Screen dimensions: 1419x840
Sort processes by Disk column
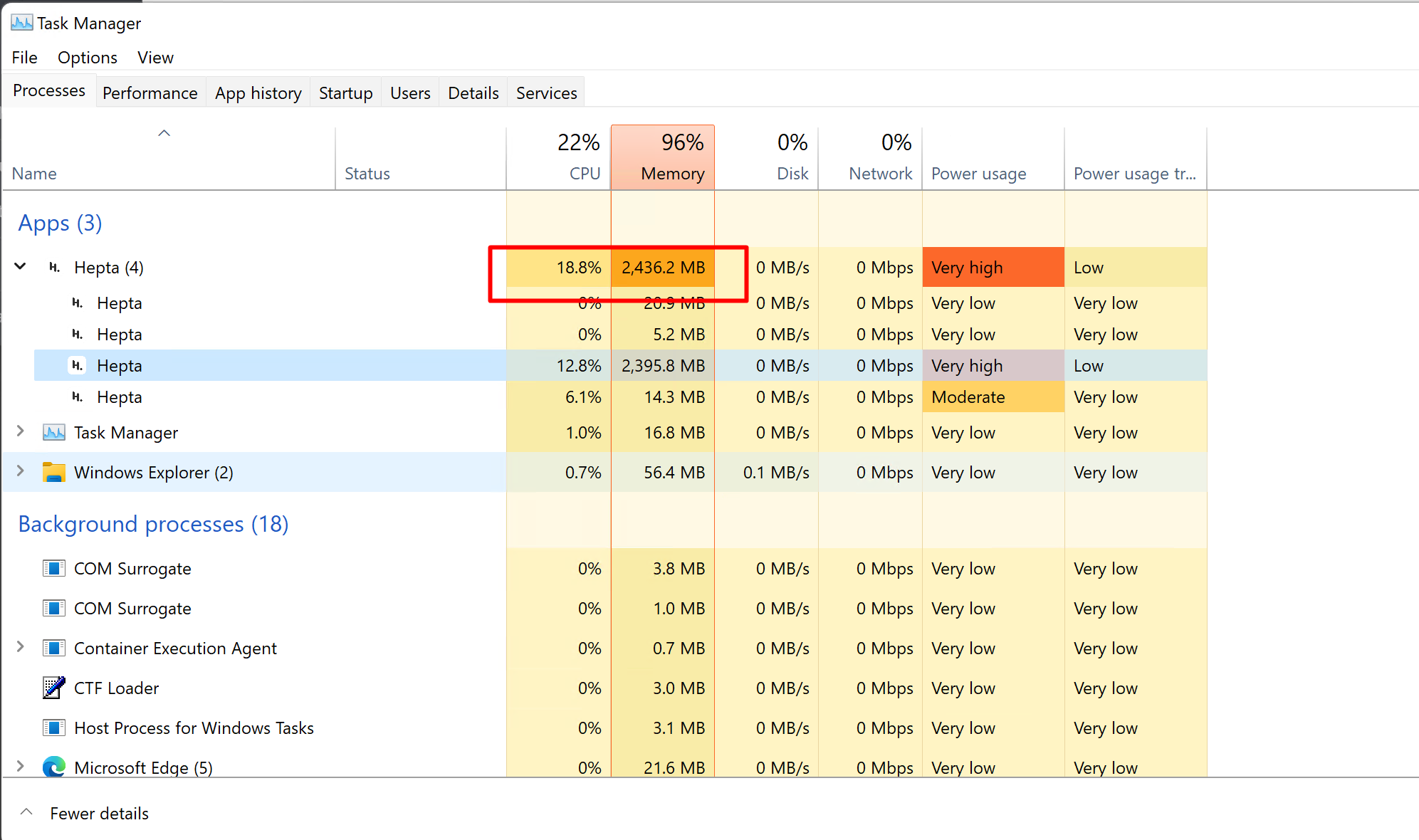click(x=767, y=158)
